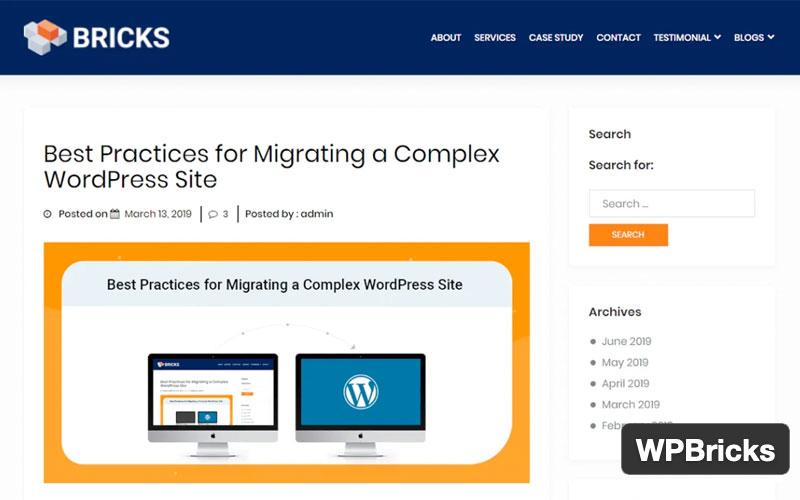Open the March 2019 archive
This screenshot has height=500, width=800.
[x=631, y=405]
